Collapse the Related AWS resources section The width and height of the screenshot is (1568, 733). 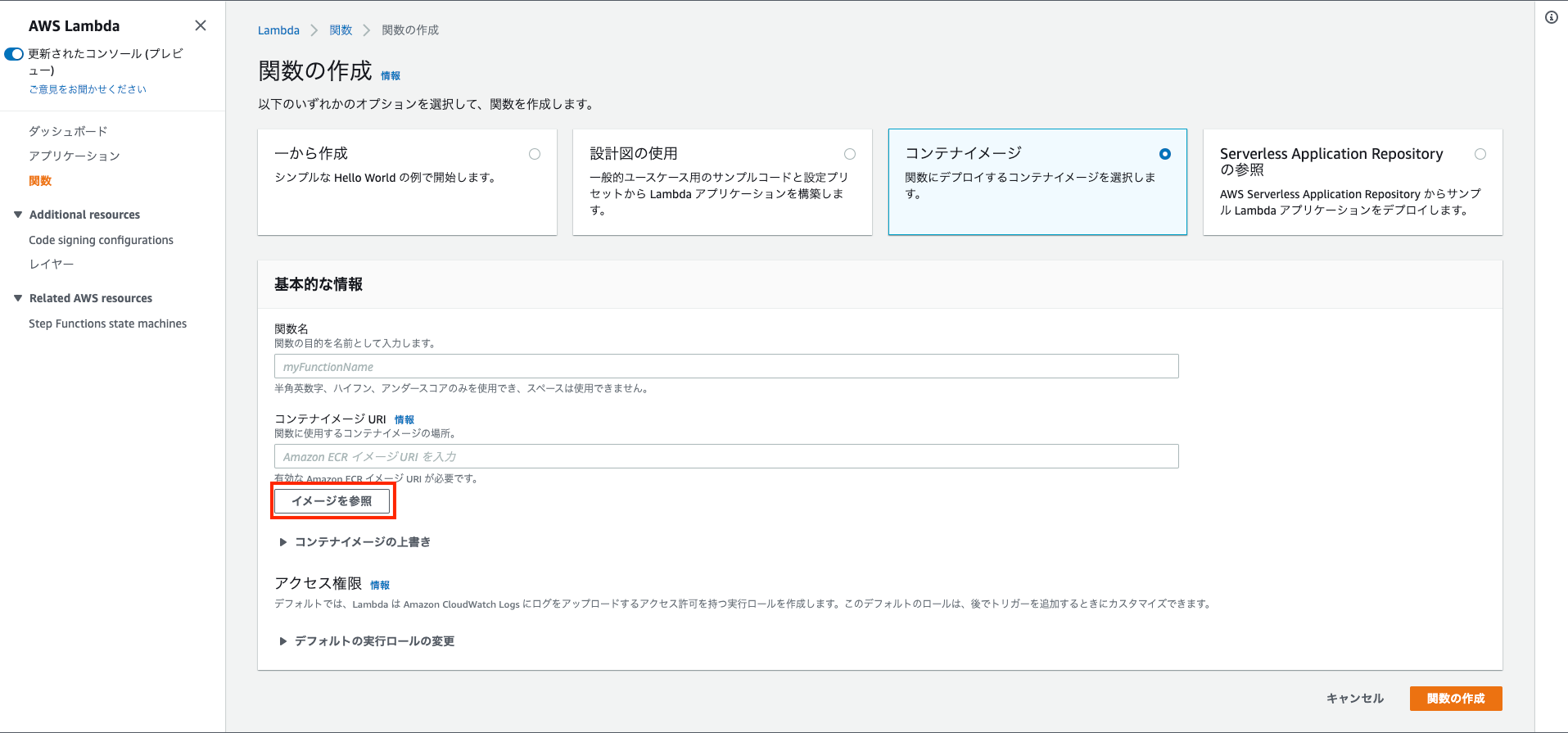(x=18, y=298)
